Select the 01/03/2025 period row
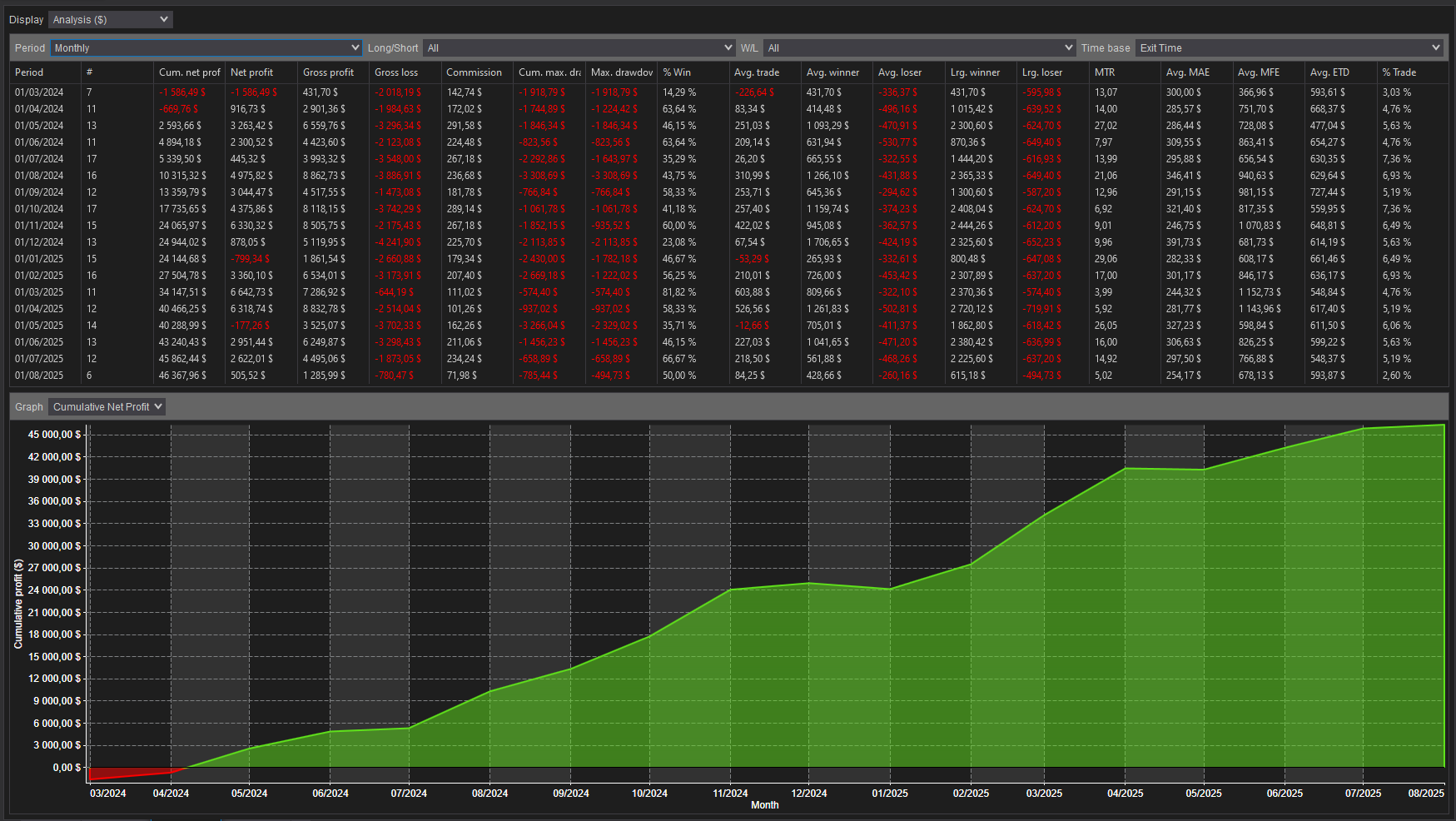 click(728, 292)
